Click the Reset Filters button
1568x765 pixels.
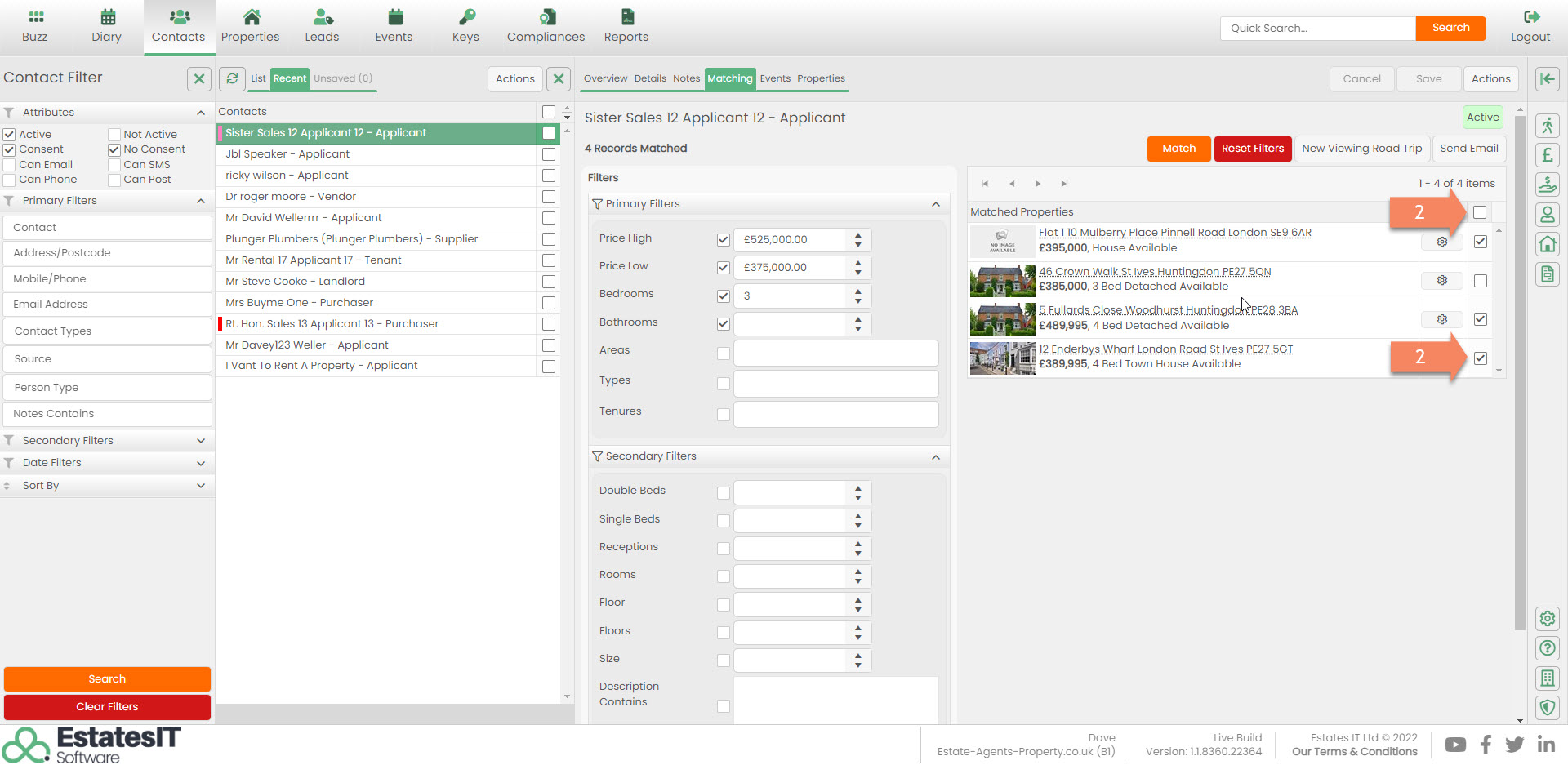pos(1252,149)
